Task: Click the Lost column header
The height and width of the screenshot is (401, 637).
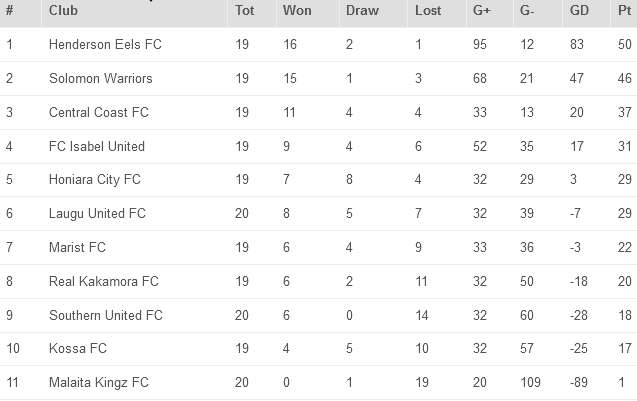Action: click(427, 12)
